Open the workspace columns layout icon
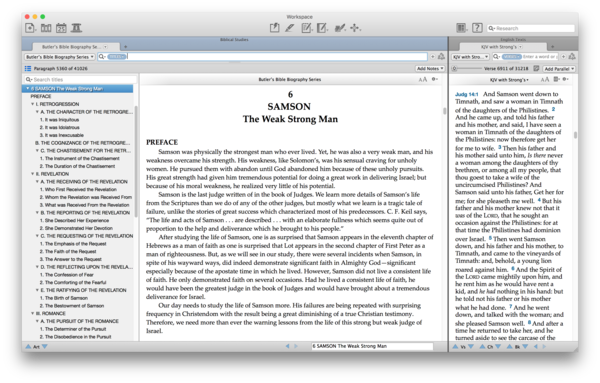The width and height of the screenshot is (600, 383). [x=461, y=28]
